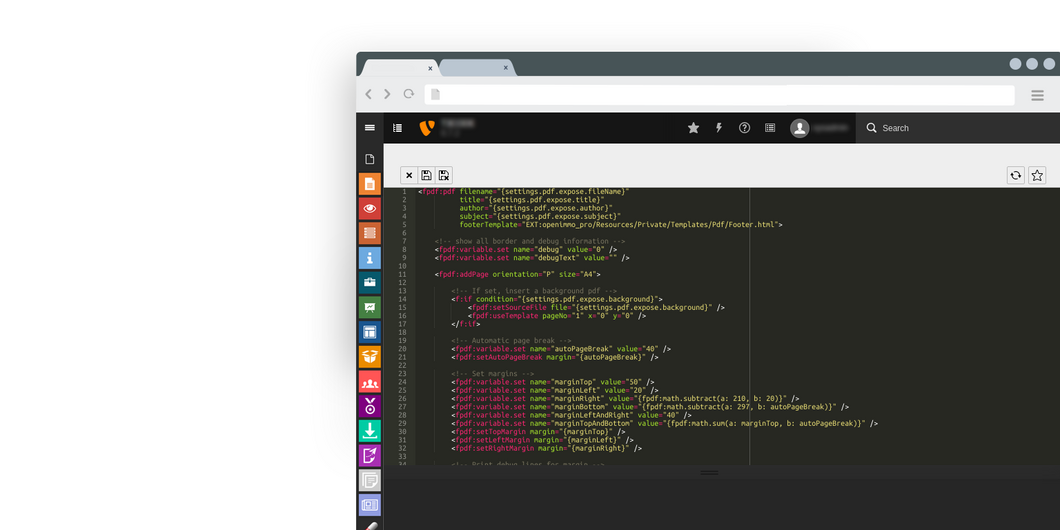The height and width of the screenshot is (530, 1060).
Task: Open the orange box module icon
Action: tap(370, 356)
